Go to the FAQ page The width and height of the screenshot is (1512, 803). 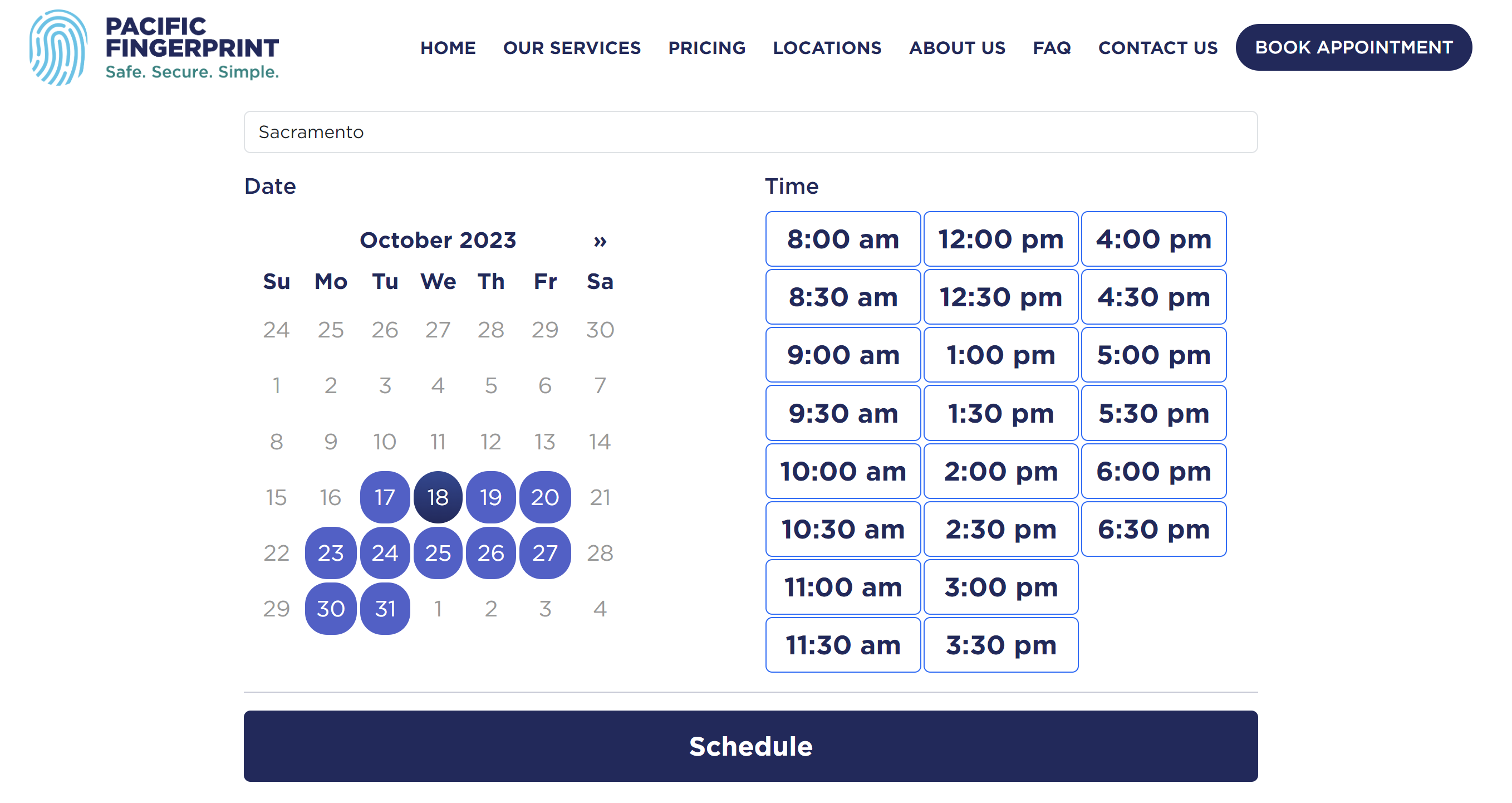coord(1052,47)
